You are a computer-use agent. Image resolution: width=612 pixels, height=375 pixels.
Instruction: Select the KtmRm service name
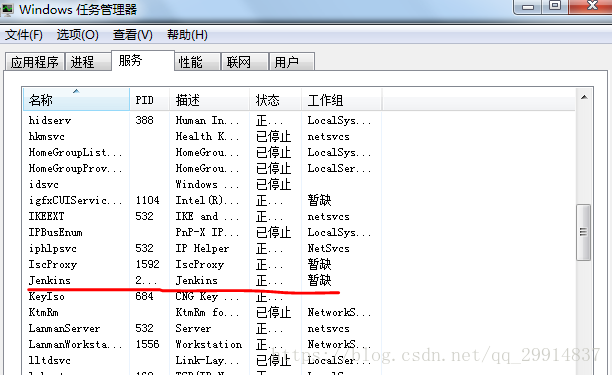pyautogui.click(x=43, y=313)
